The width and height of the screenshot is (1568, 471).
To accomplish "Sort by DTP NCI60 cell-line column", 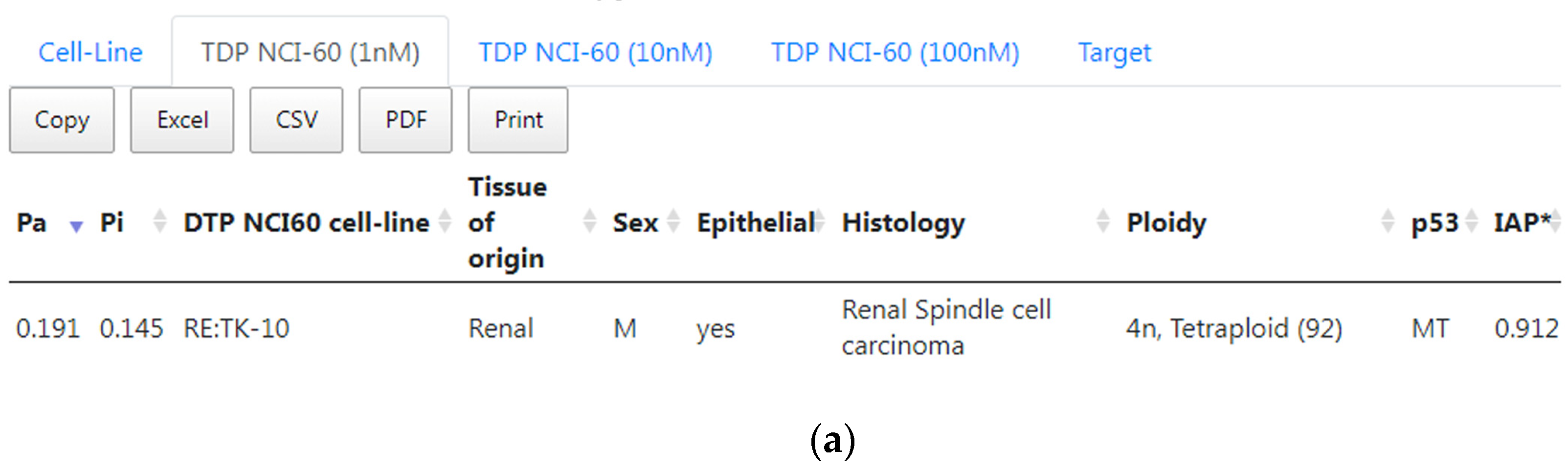I will tap(445, 221).
